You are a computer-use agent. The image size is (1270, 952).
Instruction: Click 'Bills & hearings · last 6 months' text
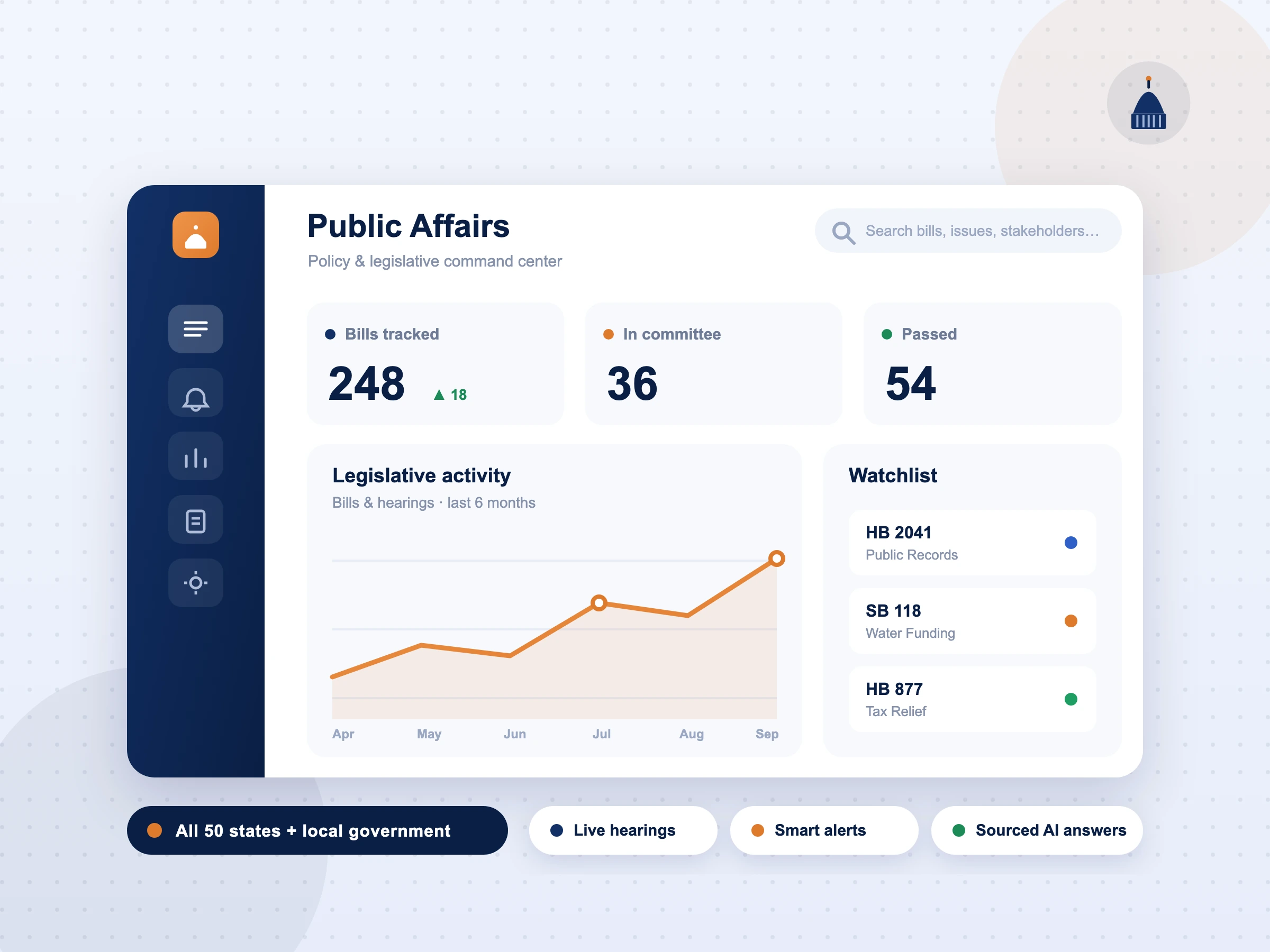(x=433, y=502)
